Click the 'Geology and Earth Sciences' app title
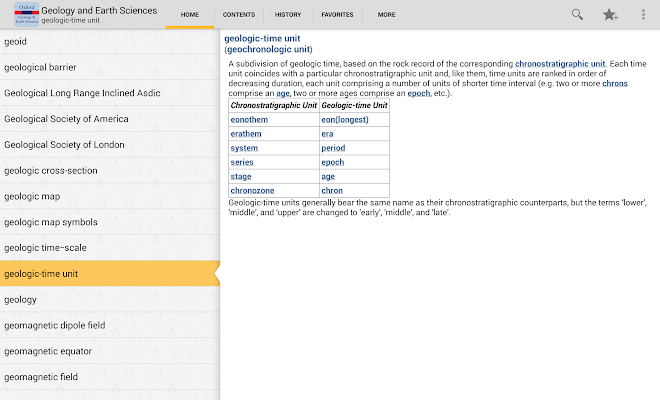This screenshot has height=400, width=660. click(x=99, y=11)
